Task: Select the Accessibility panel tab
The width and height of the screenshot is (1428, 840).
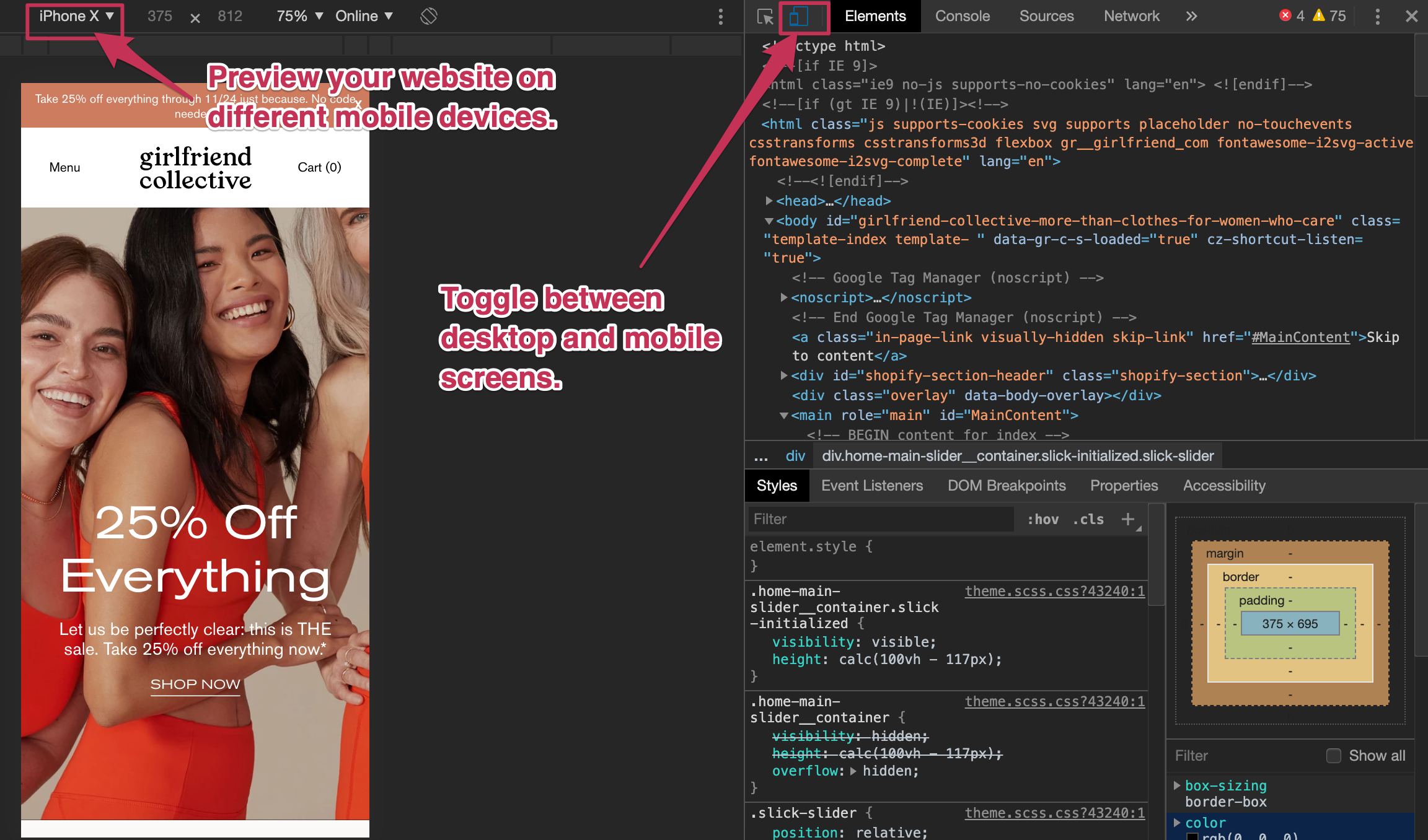Action: tap(1223, 486)
